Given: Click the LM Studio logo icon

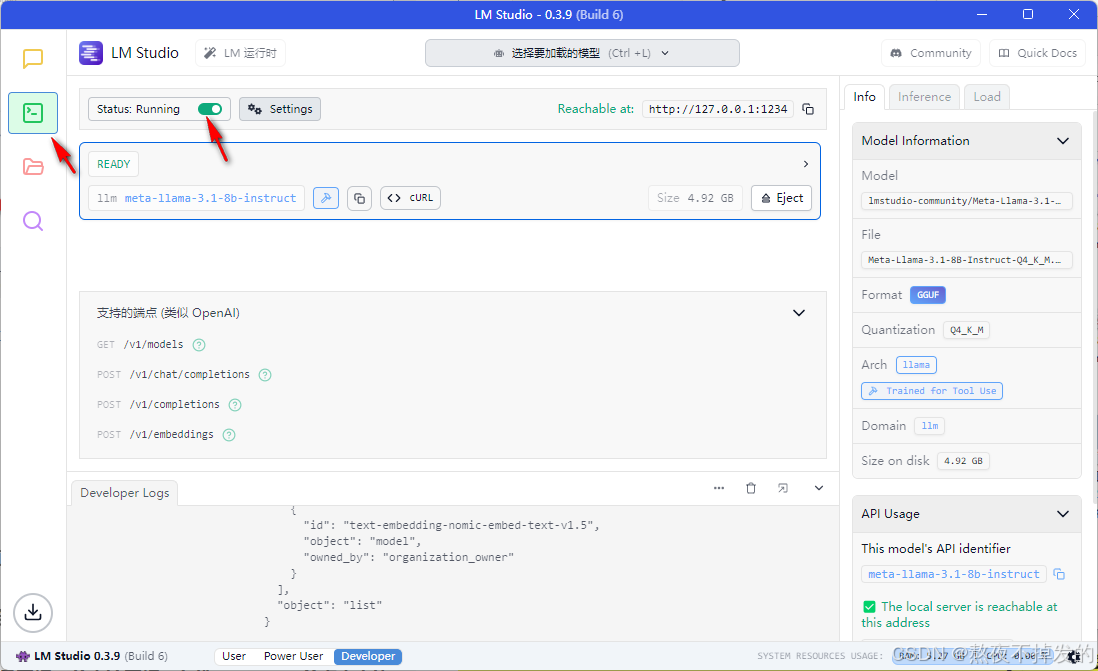Looking at the screenshot, I should coord(91,53).
